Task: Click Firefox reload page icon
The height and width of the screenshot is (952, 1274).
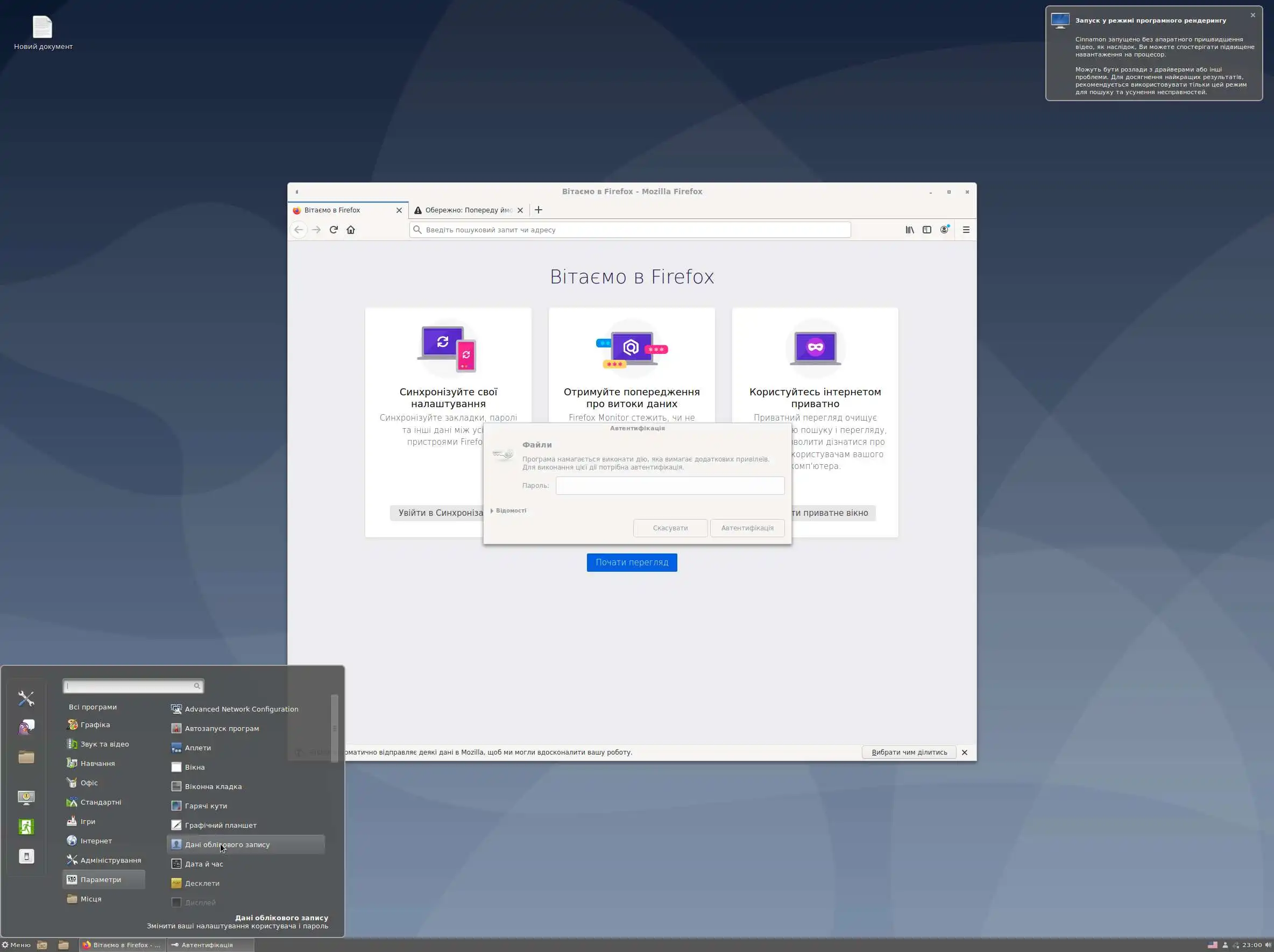Action: (x=334, y=230)
